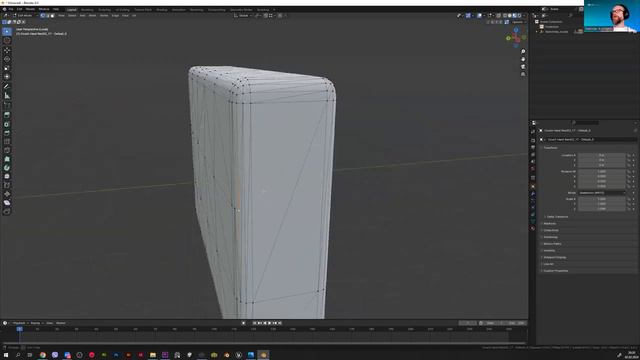Toggle camera view gizmo icon
Viewport: 640px width, 360px height.
(x=523, y=67)
